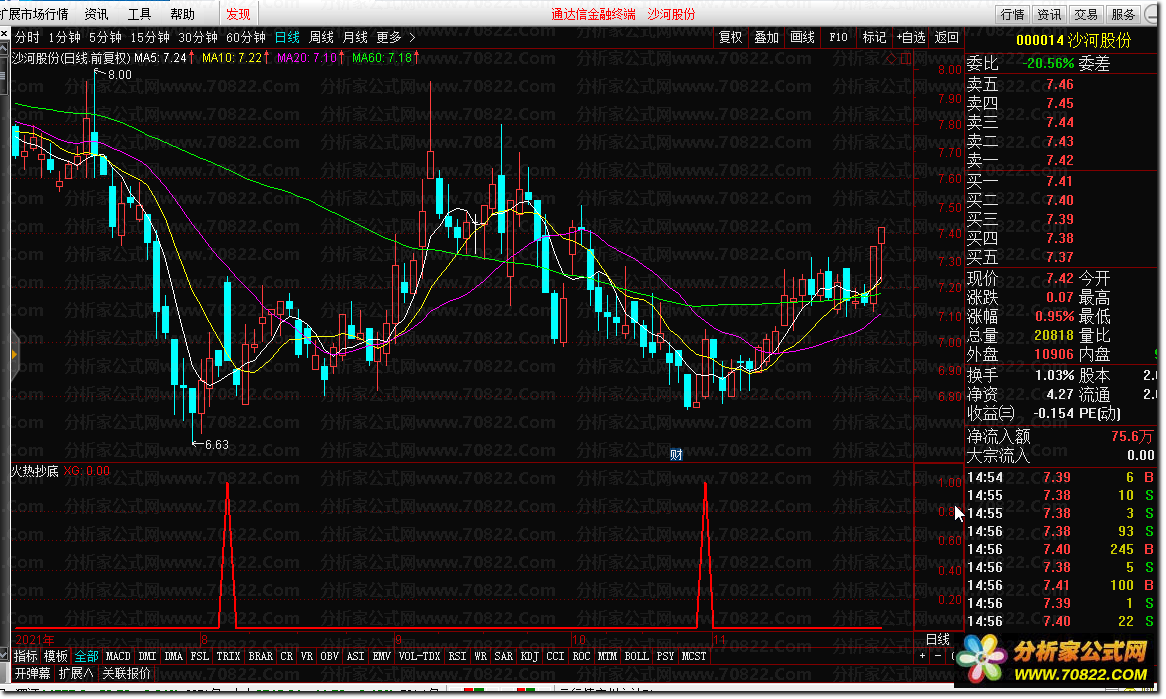Open the 扩展市场行情 menu
1166x699 pixels.
[34, 14]
